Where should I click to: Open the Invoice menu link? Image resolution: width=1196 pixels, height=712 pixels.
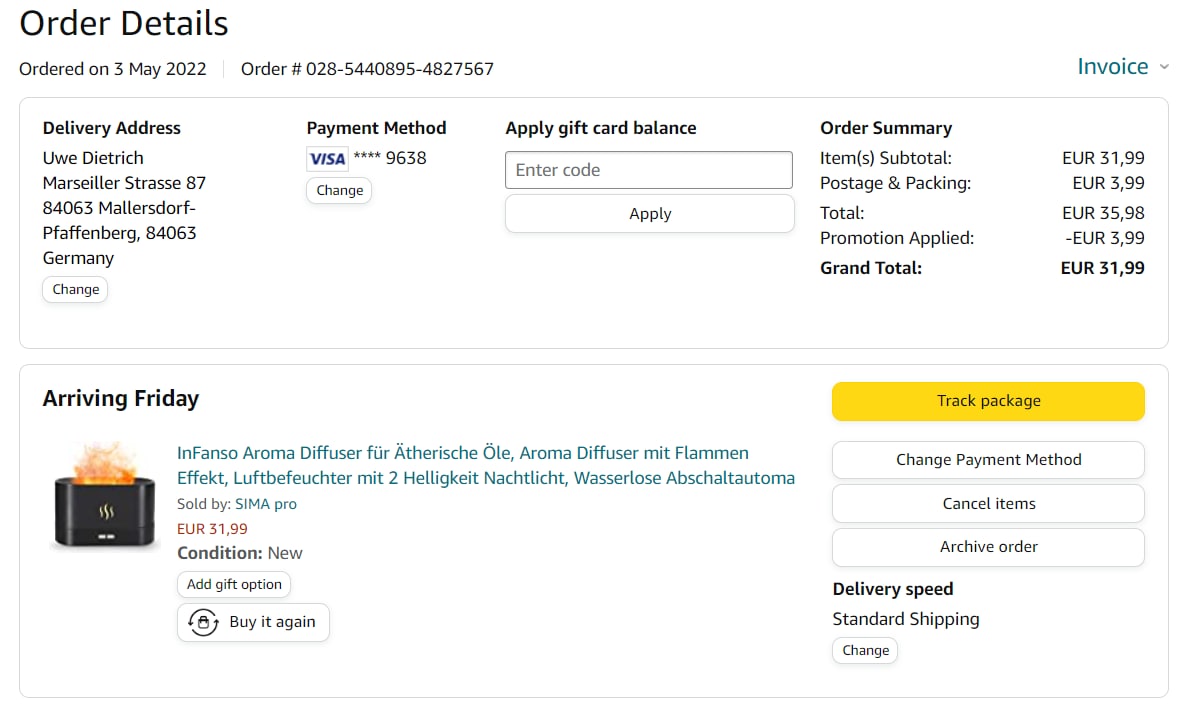[1112, 67]
